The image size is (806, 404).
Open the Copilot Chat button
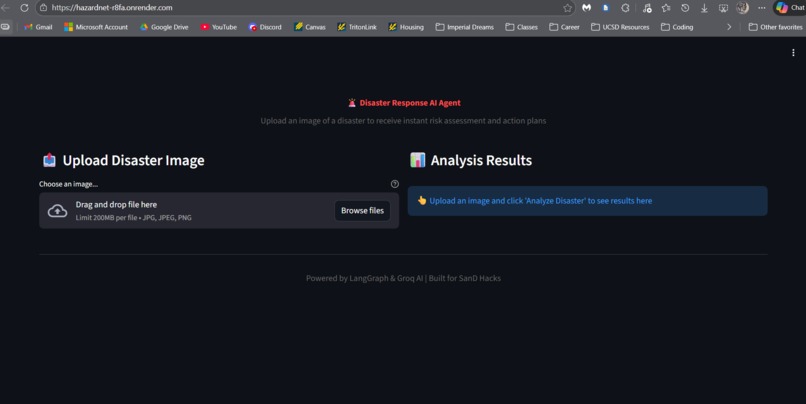click(x=790, y=8)
